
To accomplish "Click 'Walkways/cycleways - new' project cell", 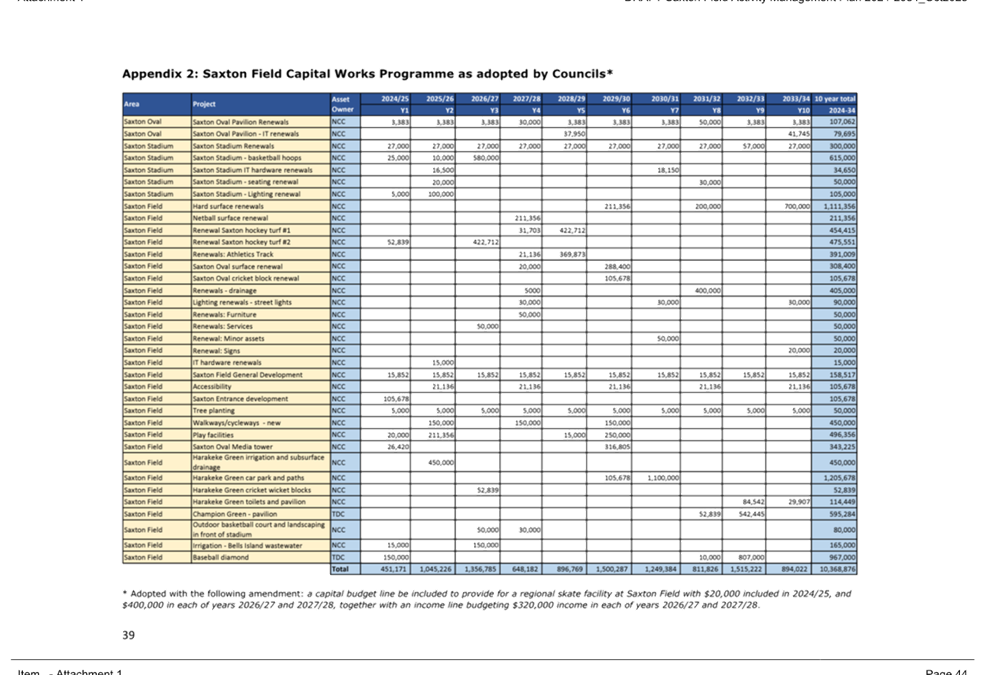I will click(260, 423).
